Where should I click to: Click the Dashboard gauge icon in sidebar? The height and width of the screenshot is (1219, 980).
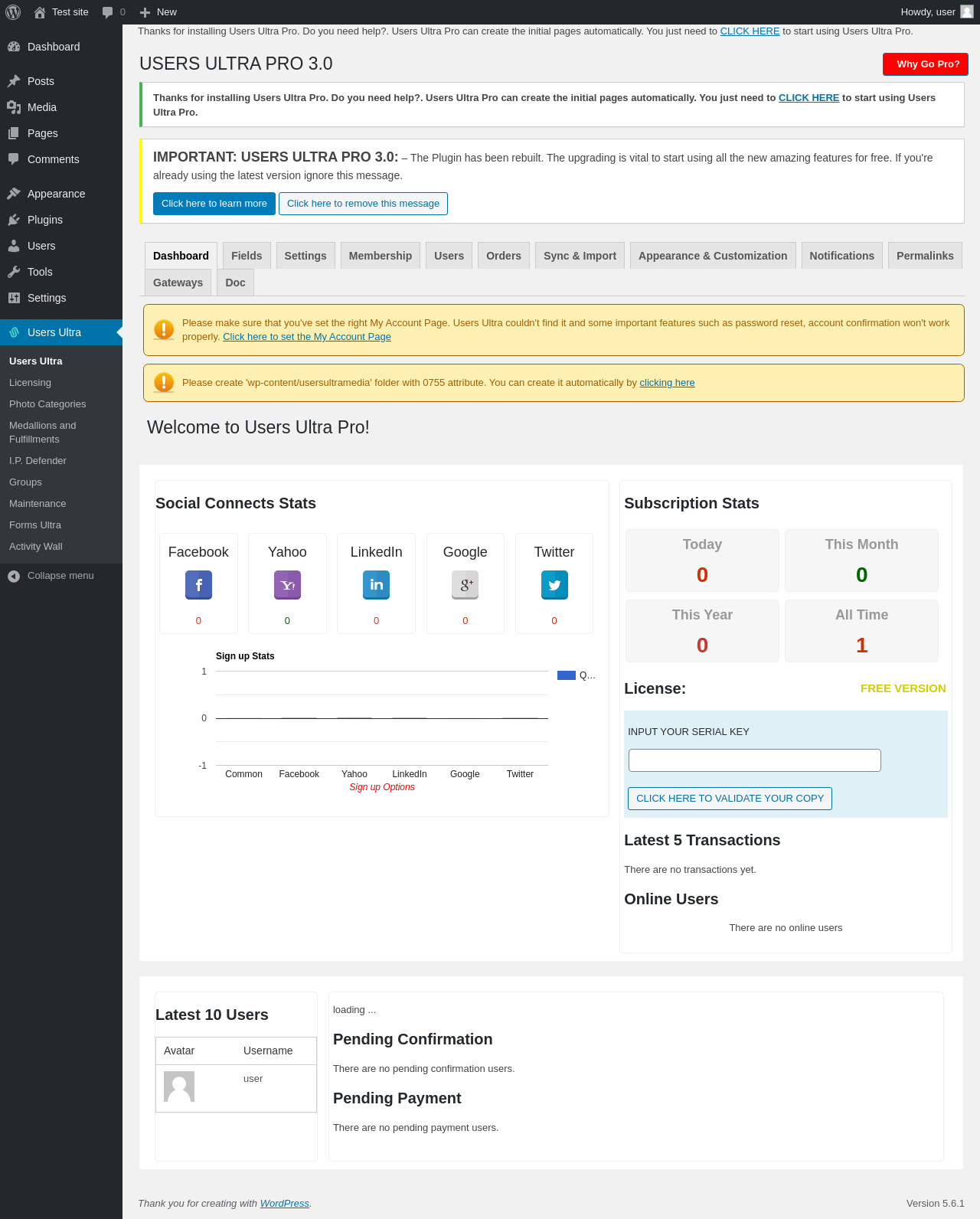[14, 47]
